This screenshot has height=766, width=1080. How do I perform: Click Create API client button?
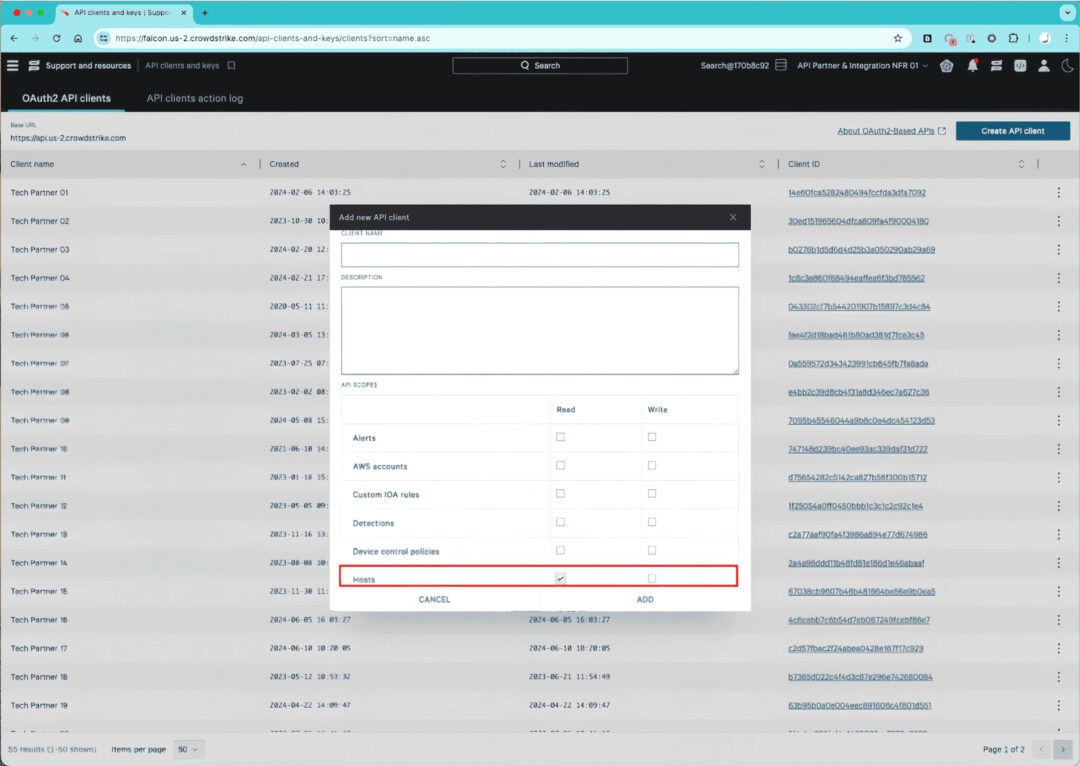1012,131
